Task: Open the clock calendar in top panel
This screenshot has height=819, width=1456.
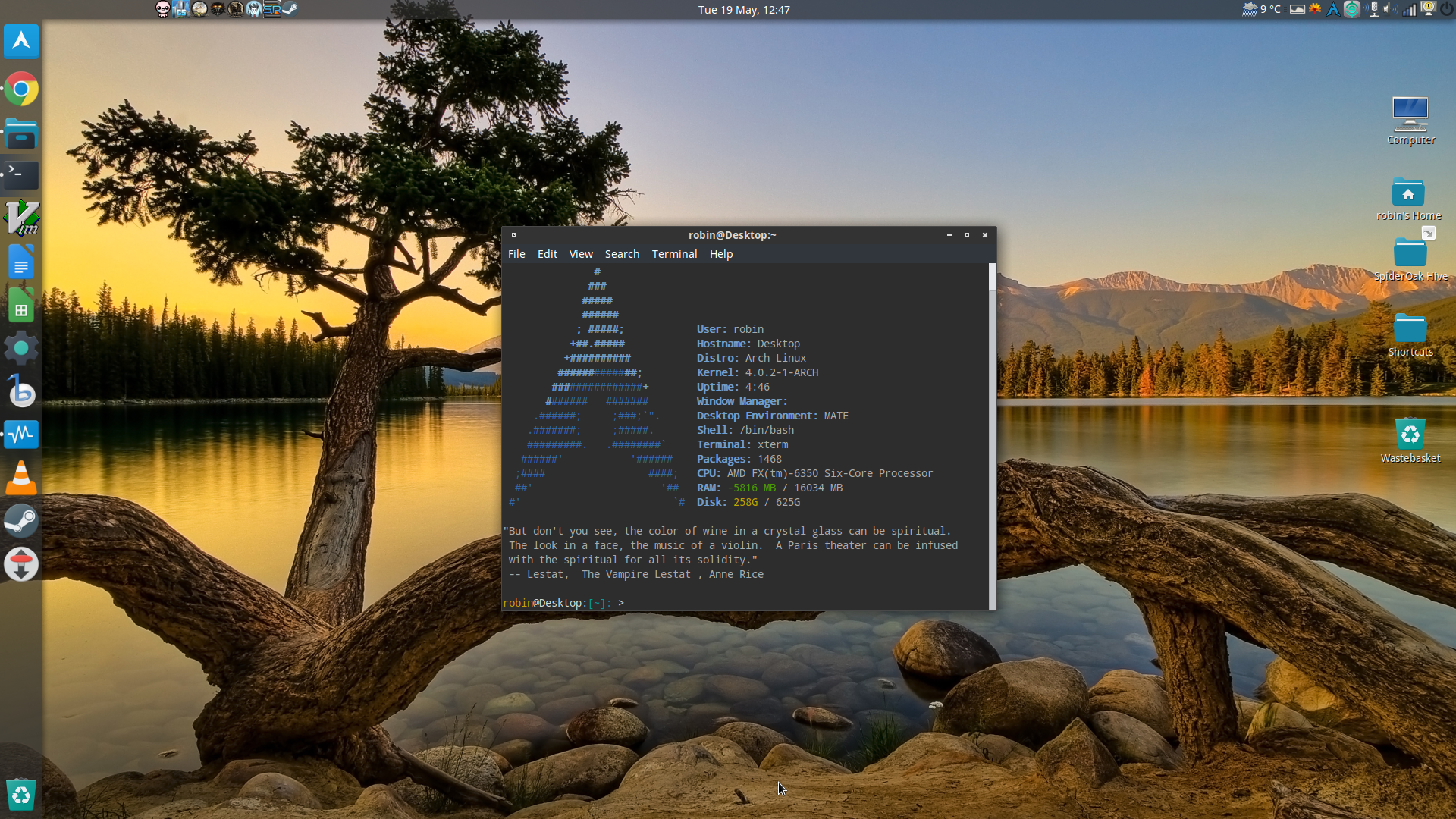Action: pyautogui.click(x=744, y=9)
